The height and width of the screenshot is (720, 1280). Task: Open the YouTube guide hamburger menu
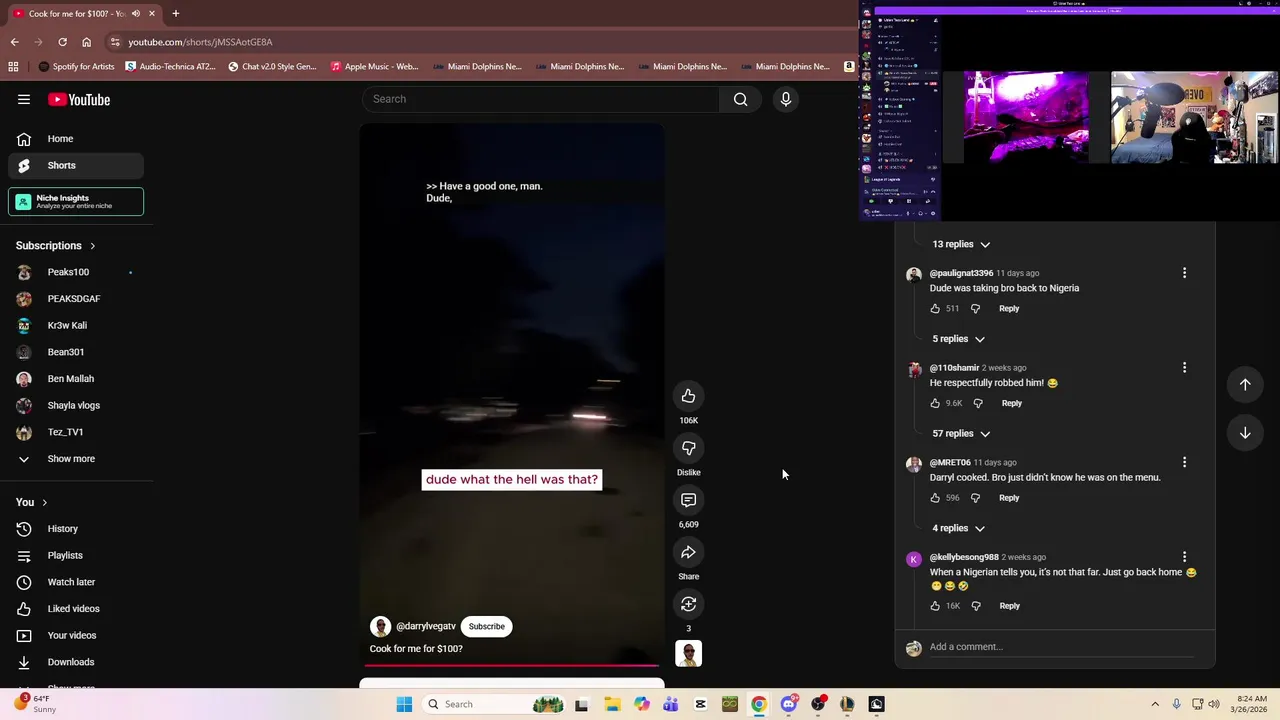coord(24,99)
